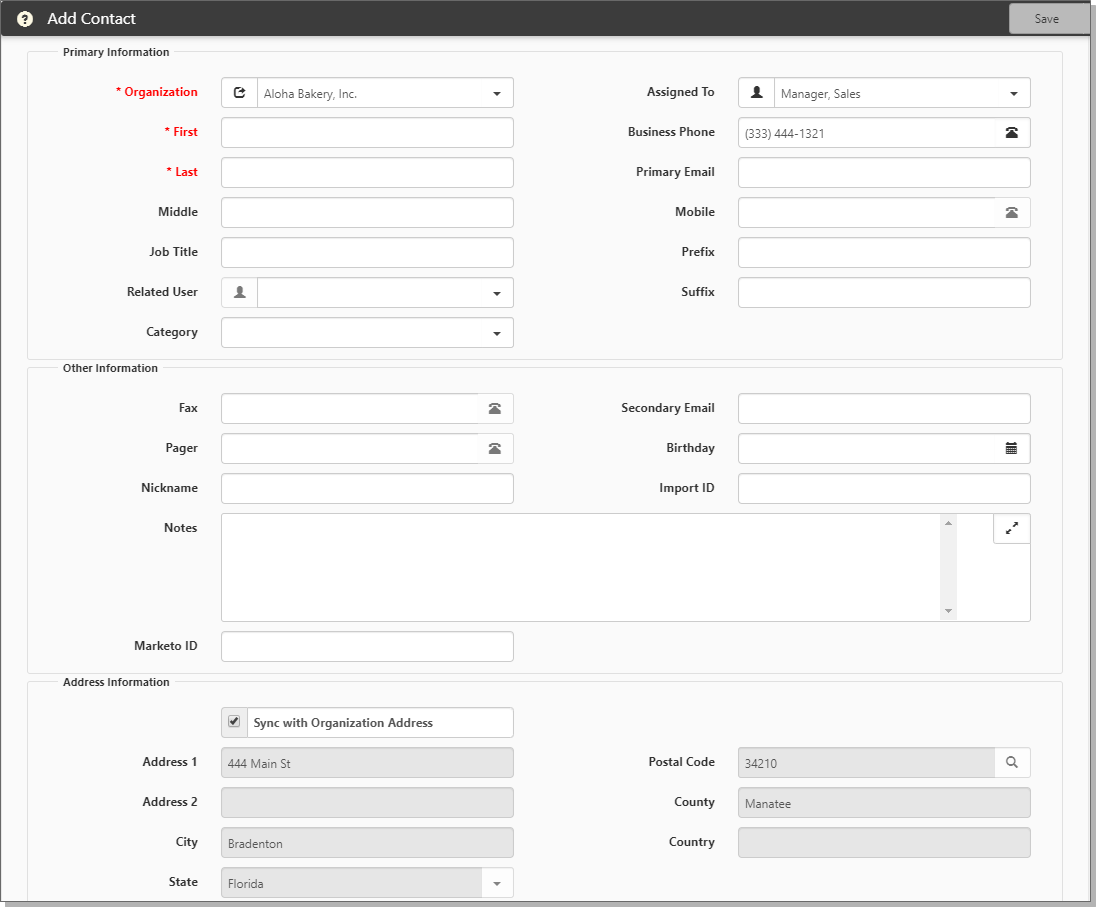Viewport: 1096px width, 907px height.
Task: Click the Organization refresh arrow icon
Action: click(x=239, y=93)
